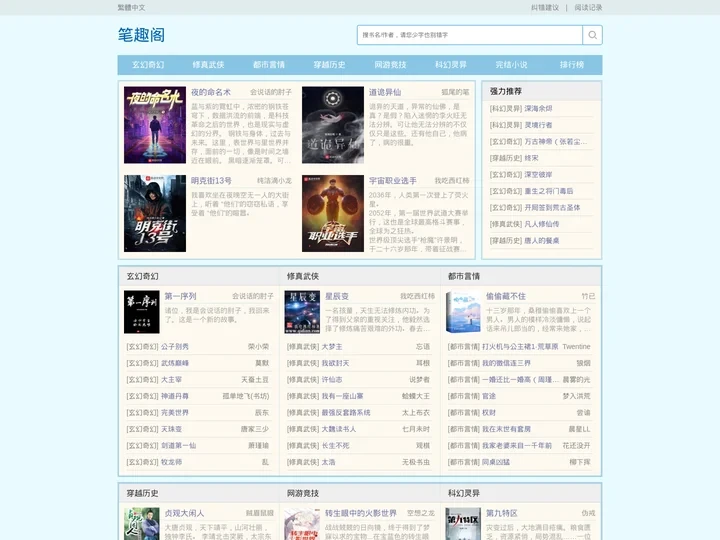
Task: Open recommended book 开局签到荒古圣体
Action: click(x=552, y=208)
